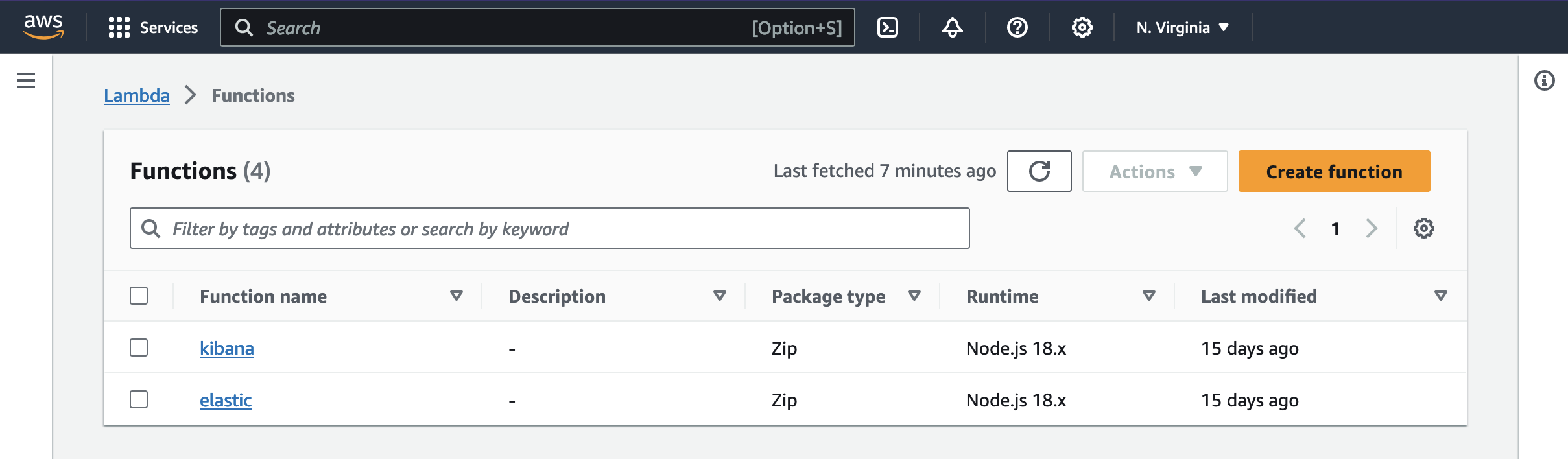1568x459 pixels.
Task: Go to the Lambda breadcrumb link
Action: (137, 95)
